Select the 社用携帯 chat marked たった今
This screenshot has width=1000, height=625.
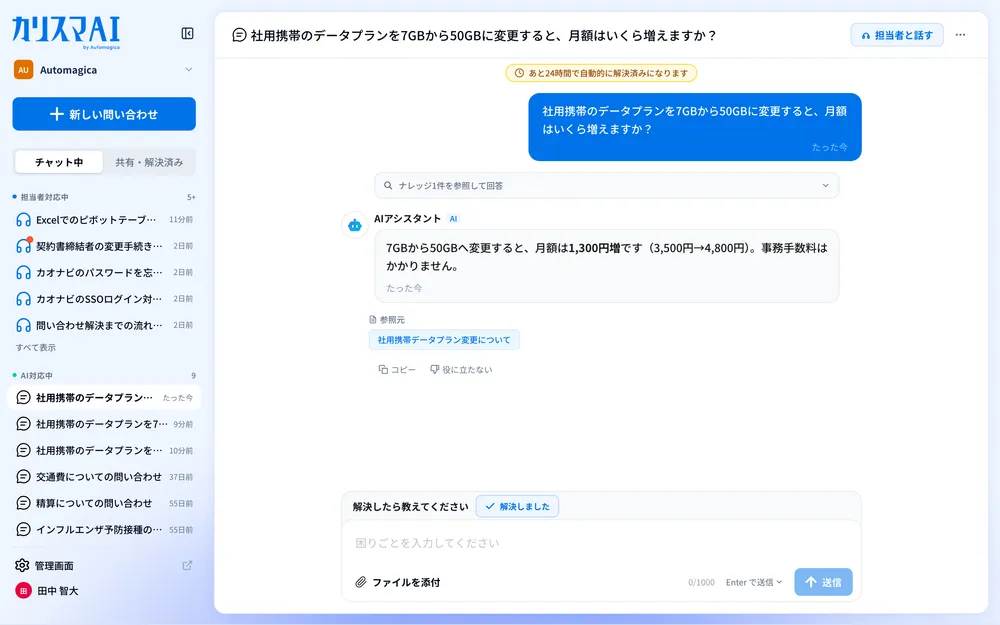104,397
